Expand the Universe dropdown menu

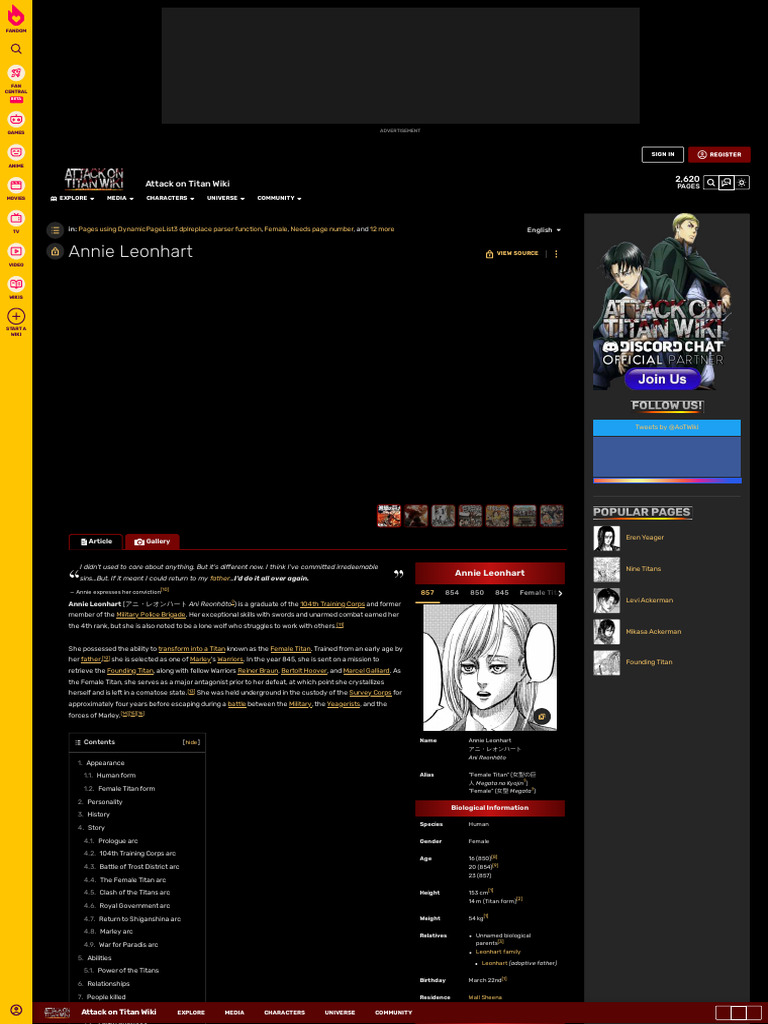(226, 199)
